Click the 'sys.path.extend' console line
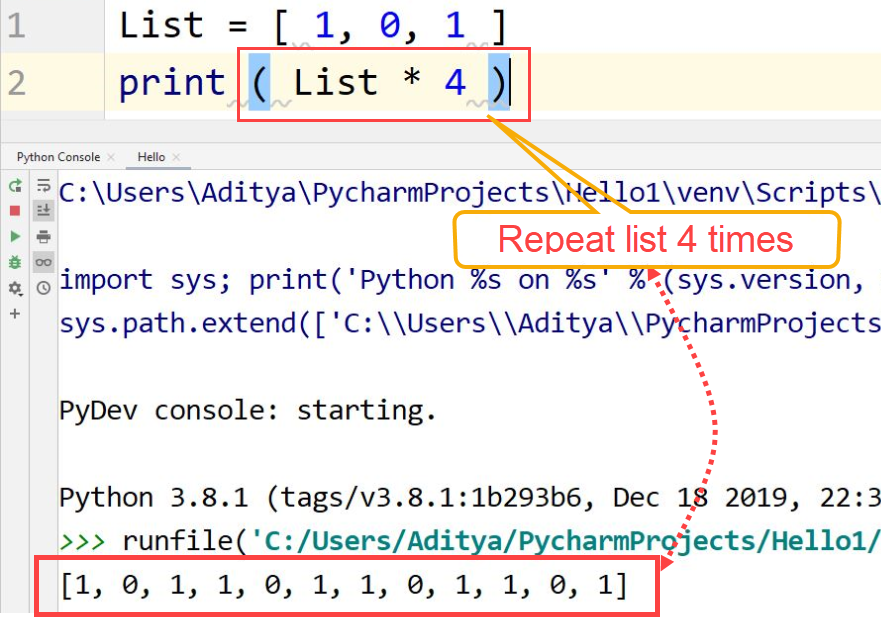 (x=469, y=323)
